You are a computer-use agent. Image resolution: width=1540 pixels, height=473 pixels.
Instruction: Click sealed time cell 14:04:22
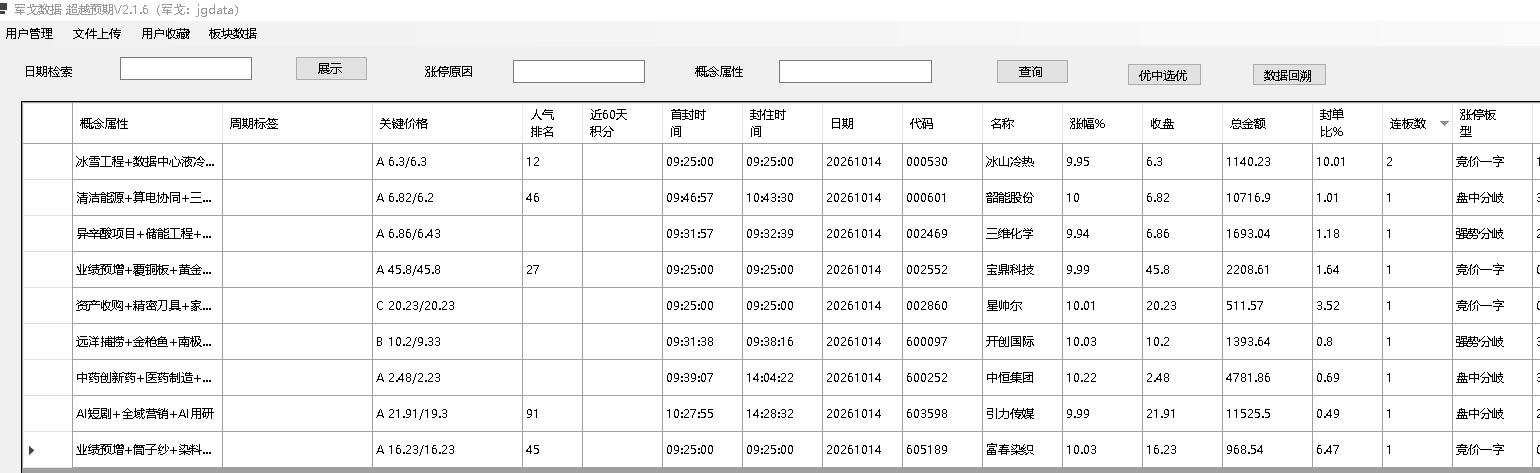tap(782, 377)
